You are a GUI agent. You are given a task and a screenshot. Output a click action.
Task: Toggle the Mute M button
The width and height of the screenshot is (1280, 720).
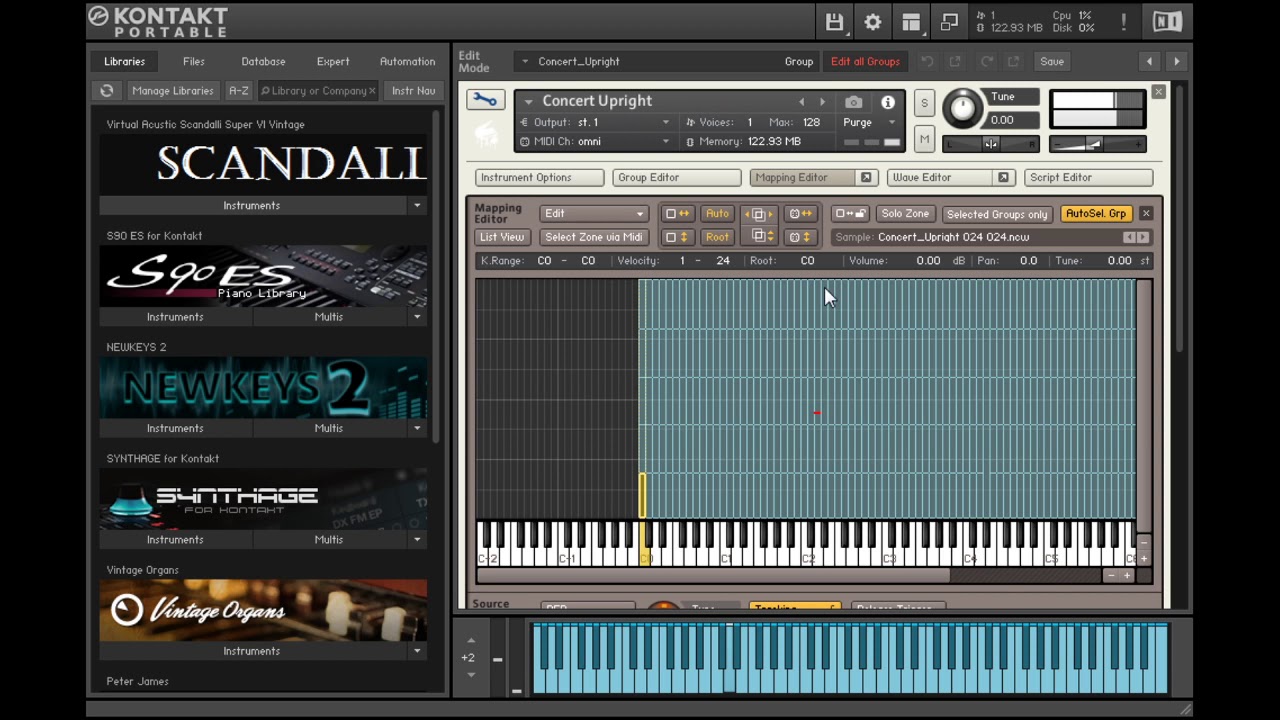point(924,140)
